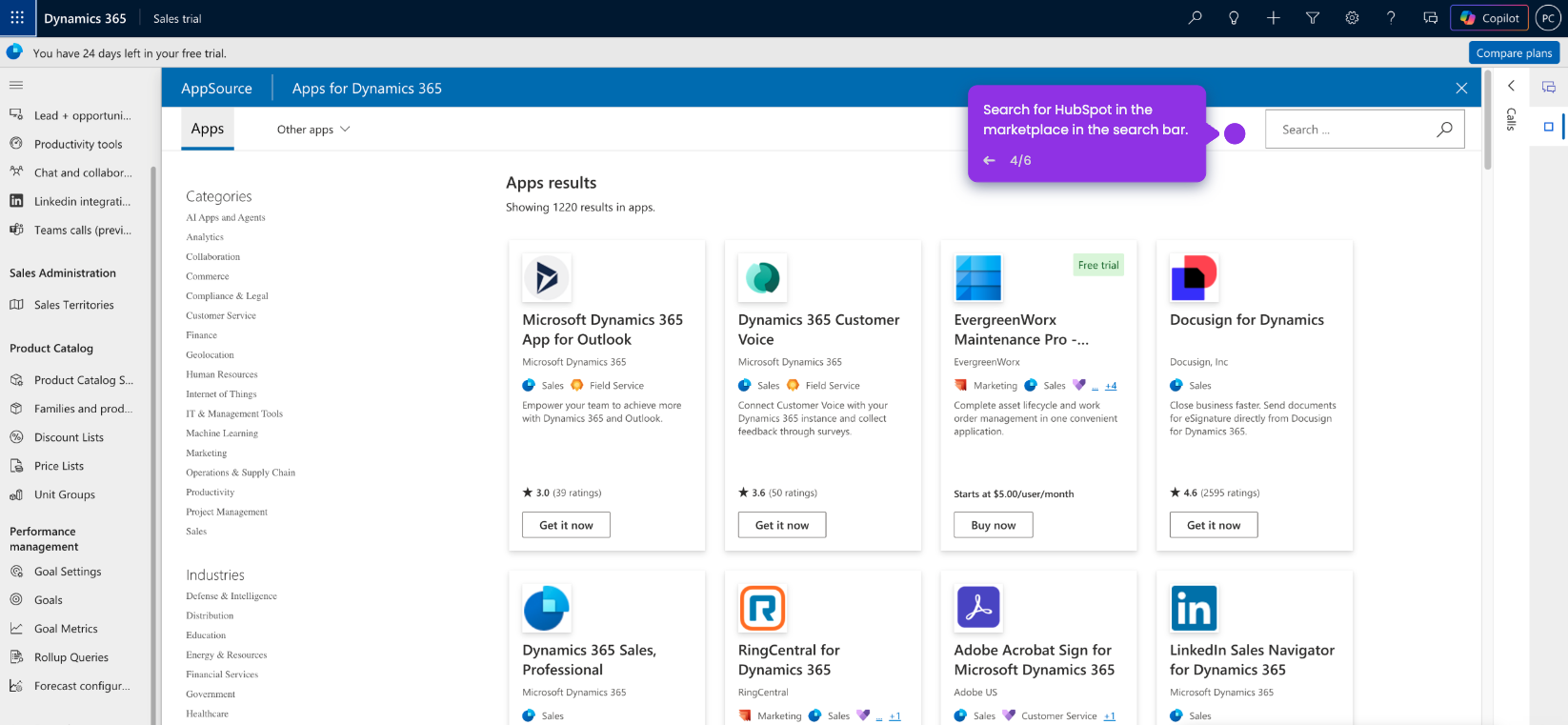Filter by Analytics category
The width and height of the screenshot is (1568, 725).
coord(205,237)
